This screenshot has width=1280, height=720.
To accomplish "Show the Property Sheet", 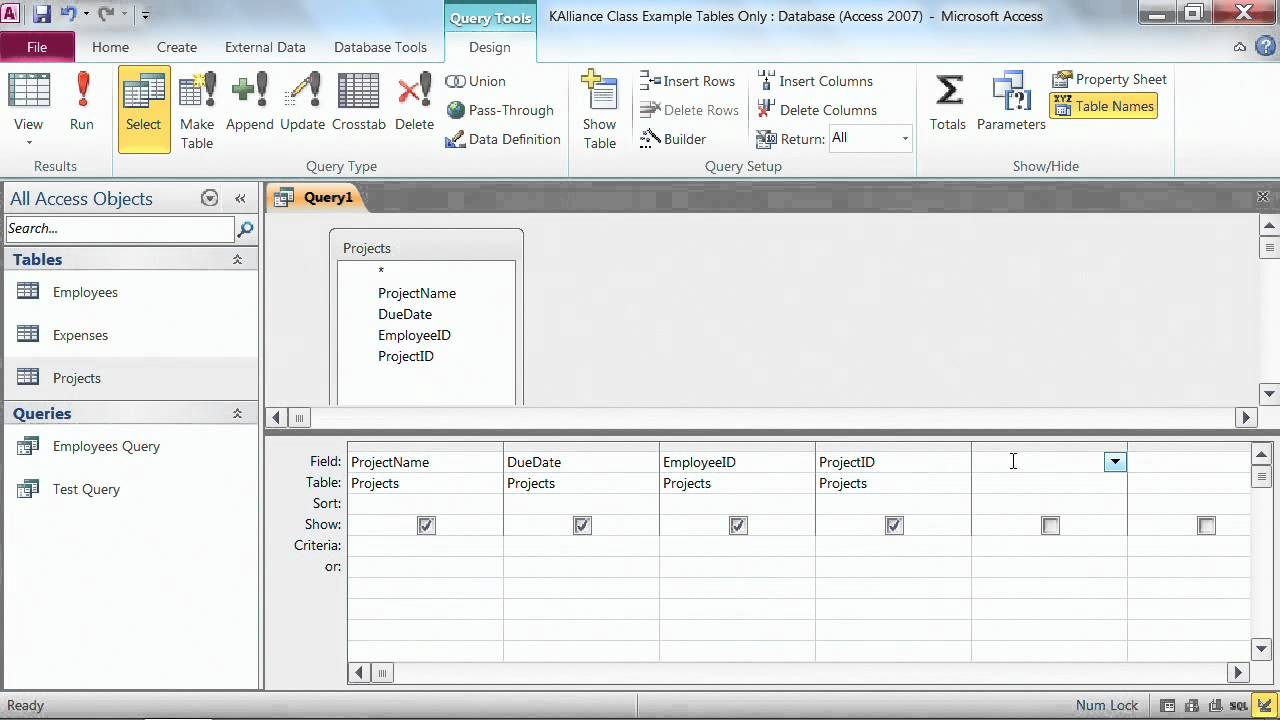I will (1110, 79).
